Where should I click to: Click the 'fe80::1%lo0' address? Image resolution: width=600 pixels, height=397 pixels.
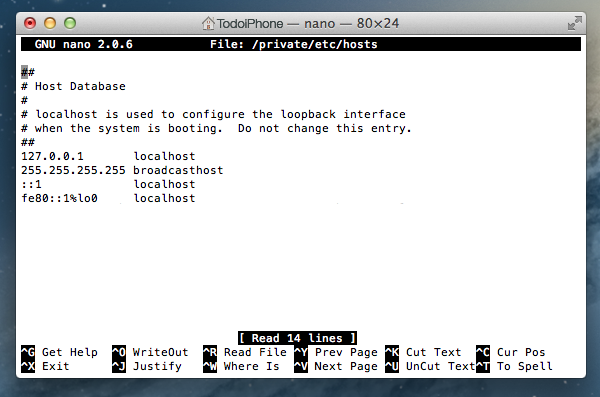coord(59,198)
